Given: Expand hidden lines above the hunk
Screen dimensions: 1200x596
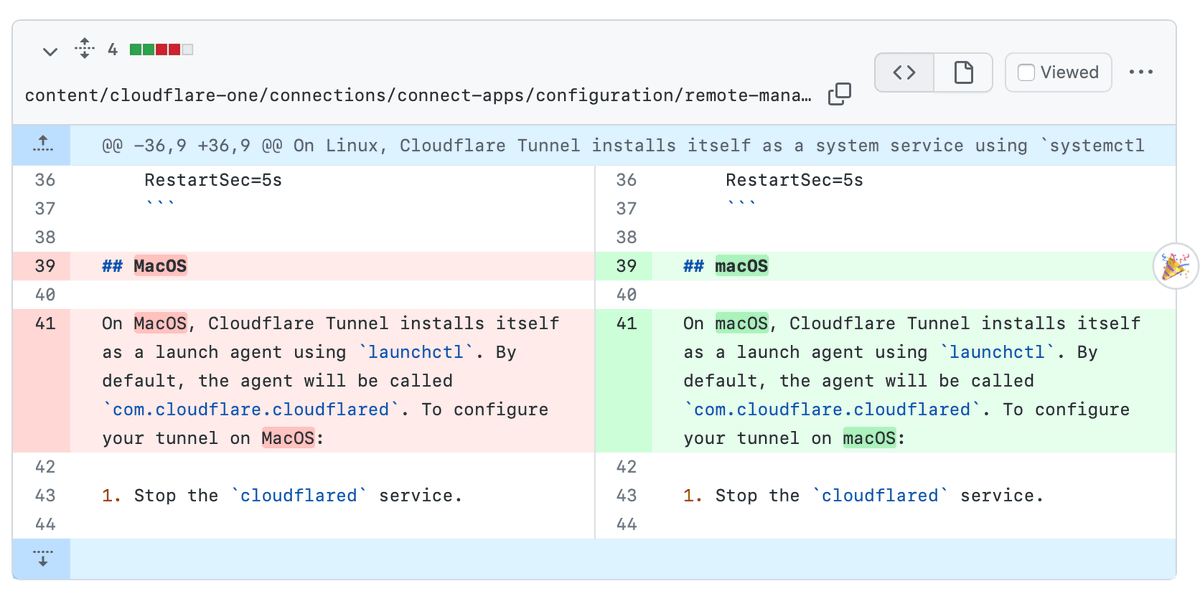Looking at the screenshot, I should pos(42,146).
